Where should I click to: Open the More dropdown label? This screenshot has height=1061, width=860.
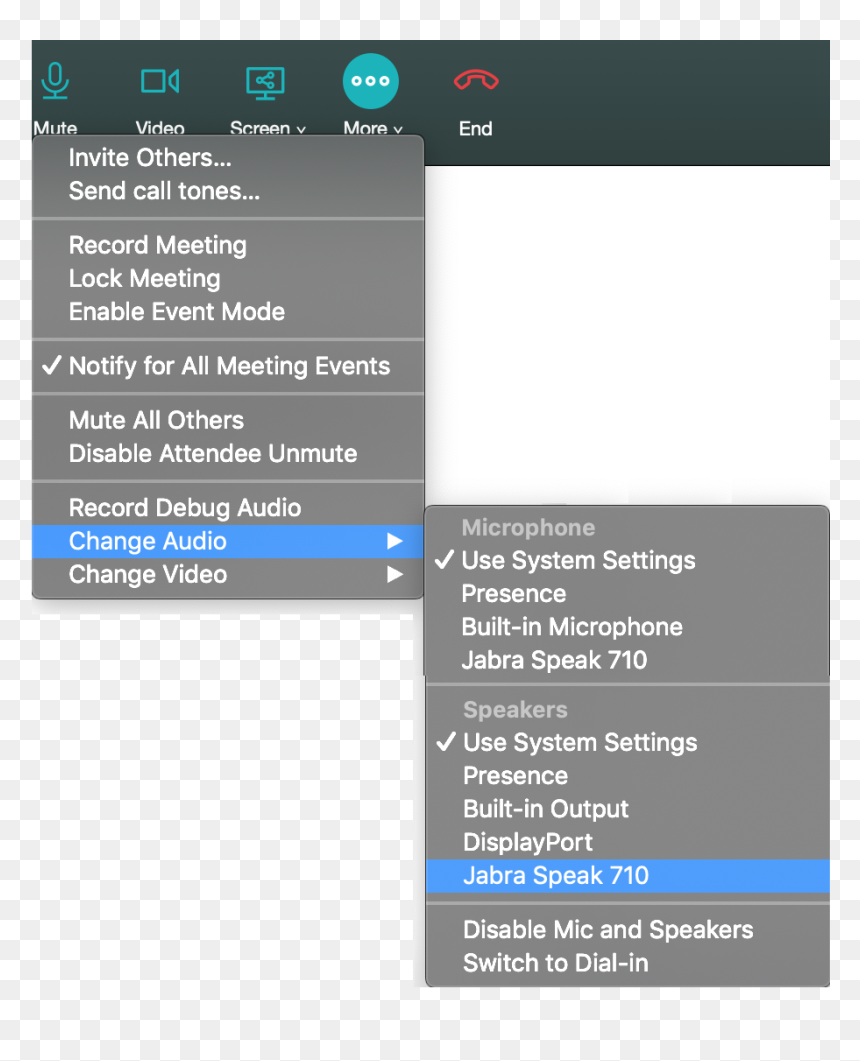pos(373,128)
